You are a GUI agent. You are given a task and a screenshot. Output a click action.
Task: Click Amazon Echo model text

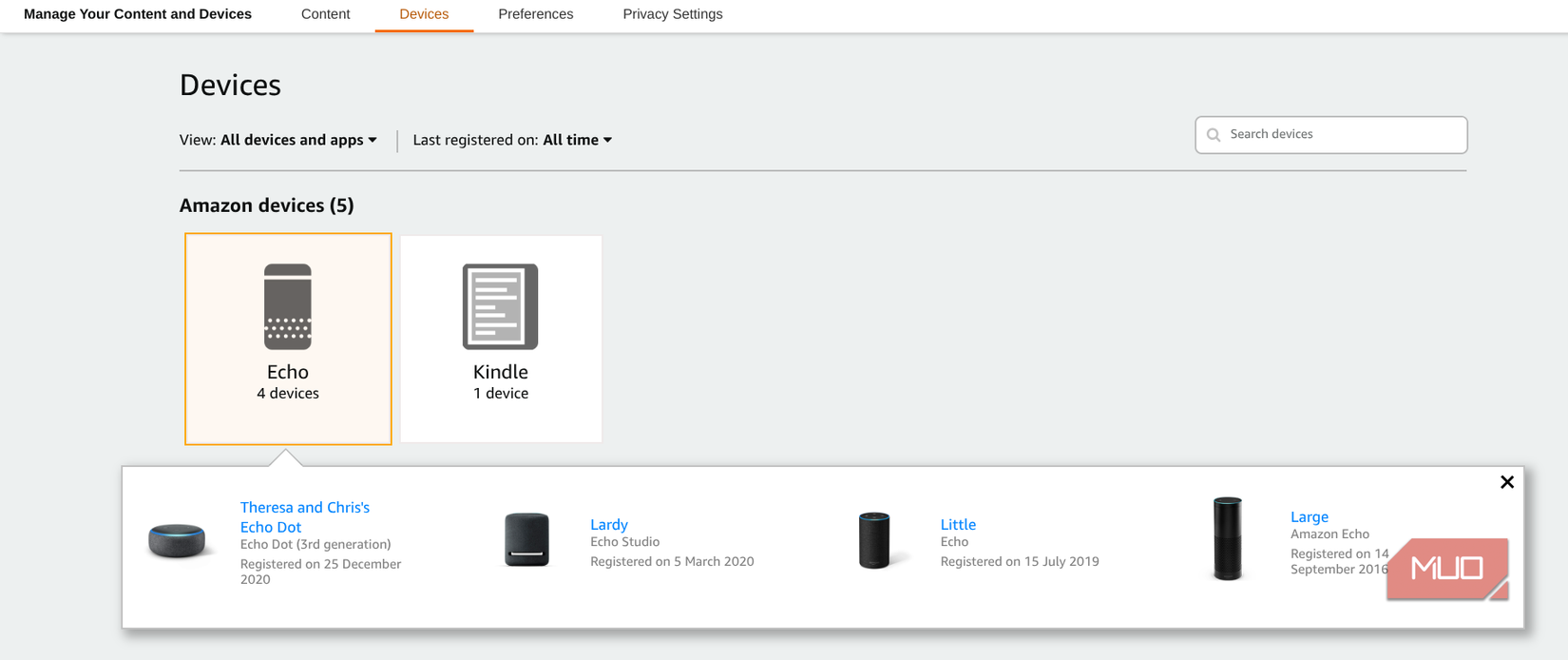click(x=1329, y=534)
